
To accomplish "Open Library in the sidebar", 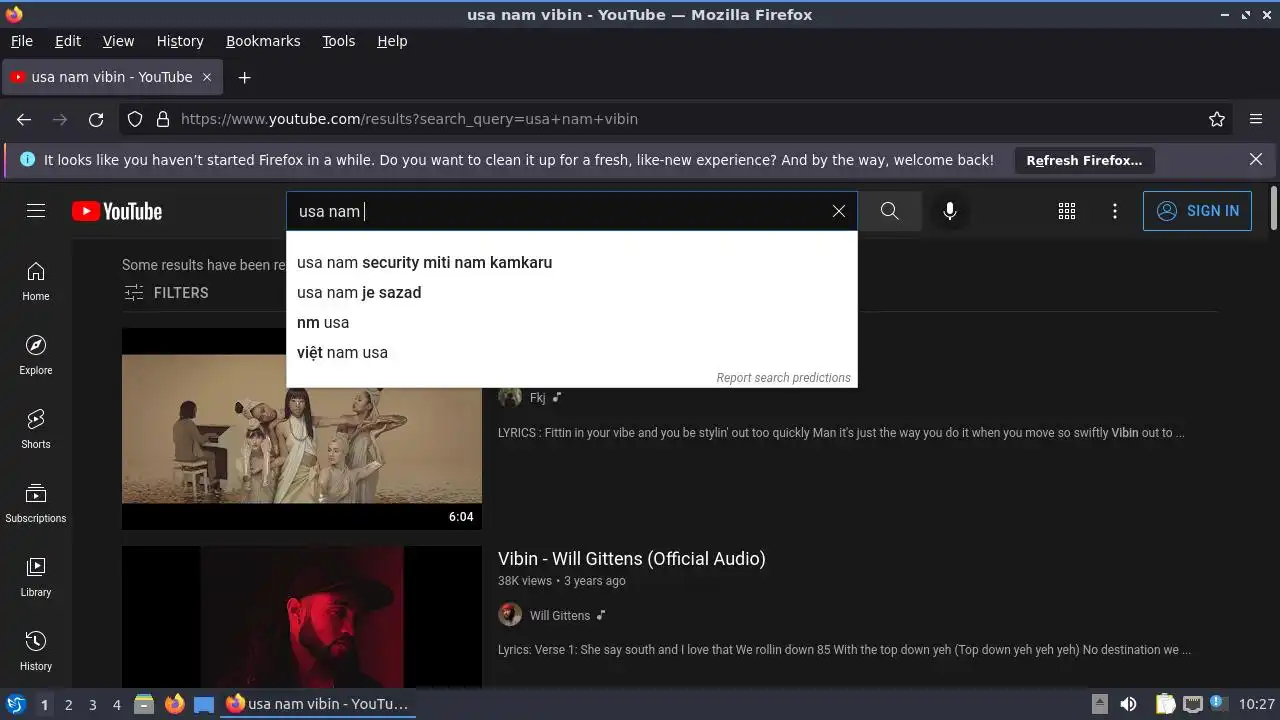I will (36, 578).
